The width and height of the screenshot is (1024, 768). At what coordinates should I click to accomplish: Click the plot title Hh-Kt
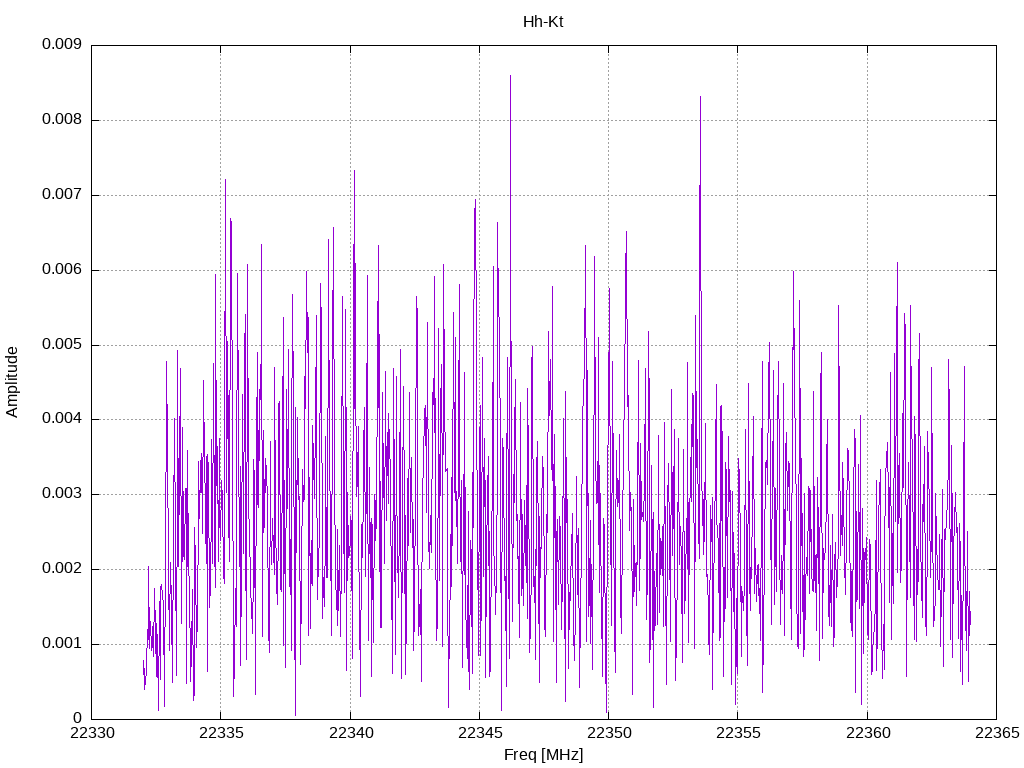coord(543,22)
